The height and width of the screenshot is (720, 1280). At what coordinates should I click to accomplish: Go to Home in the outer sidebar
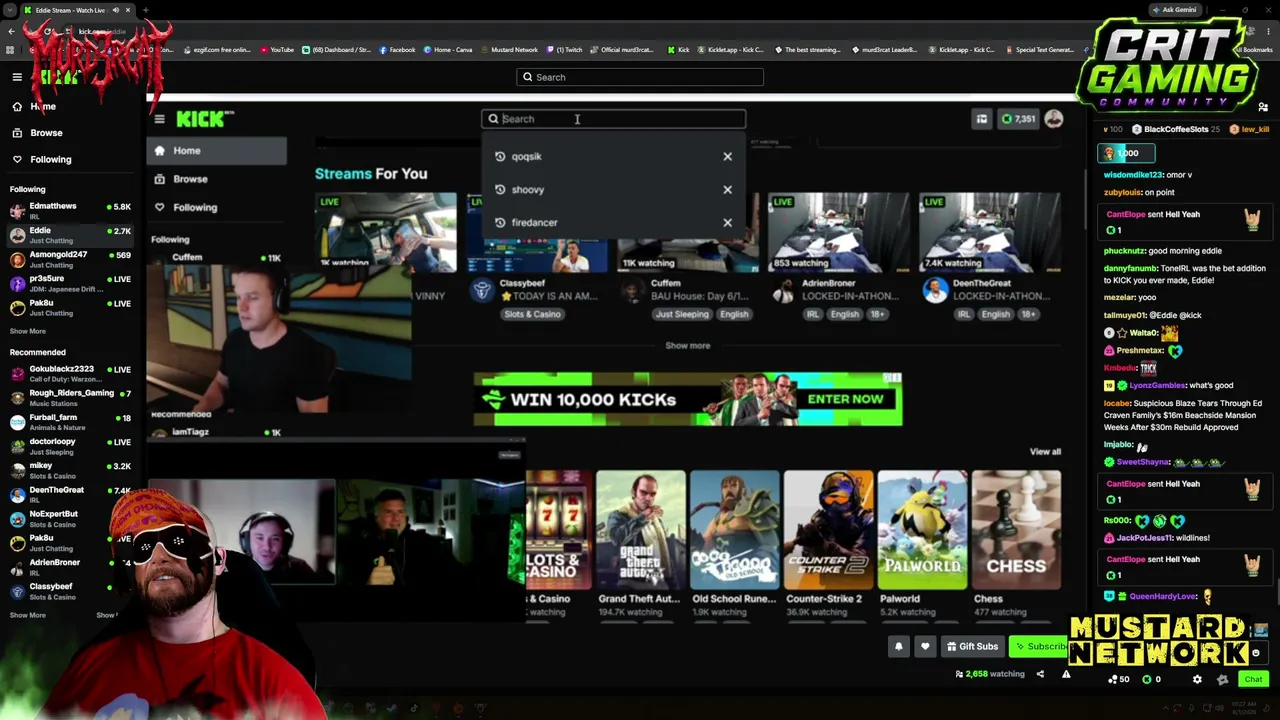[x=34, y=106]
